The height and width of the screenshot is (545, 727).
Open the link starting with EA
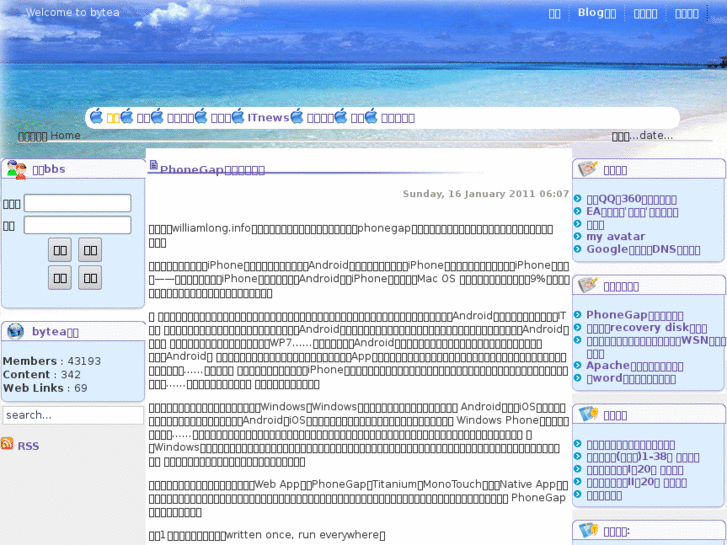pyautogui.click(x=632, y=212)
